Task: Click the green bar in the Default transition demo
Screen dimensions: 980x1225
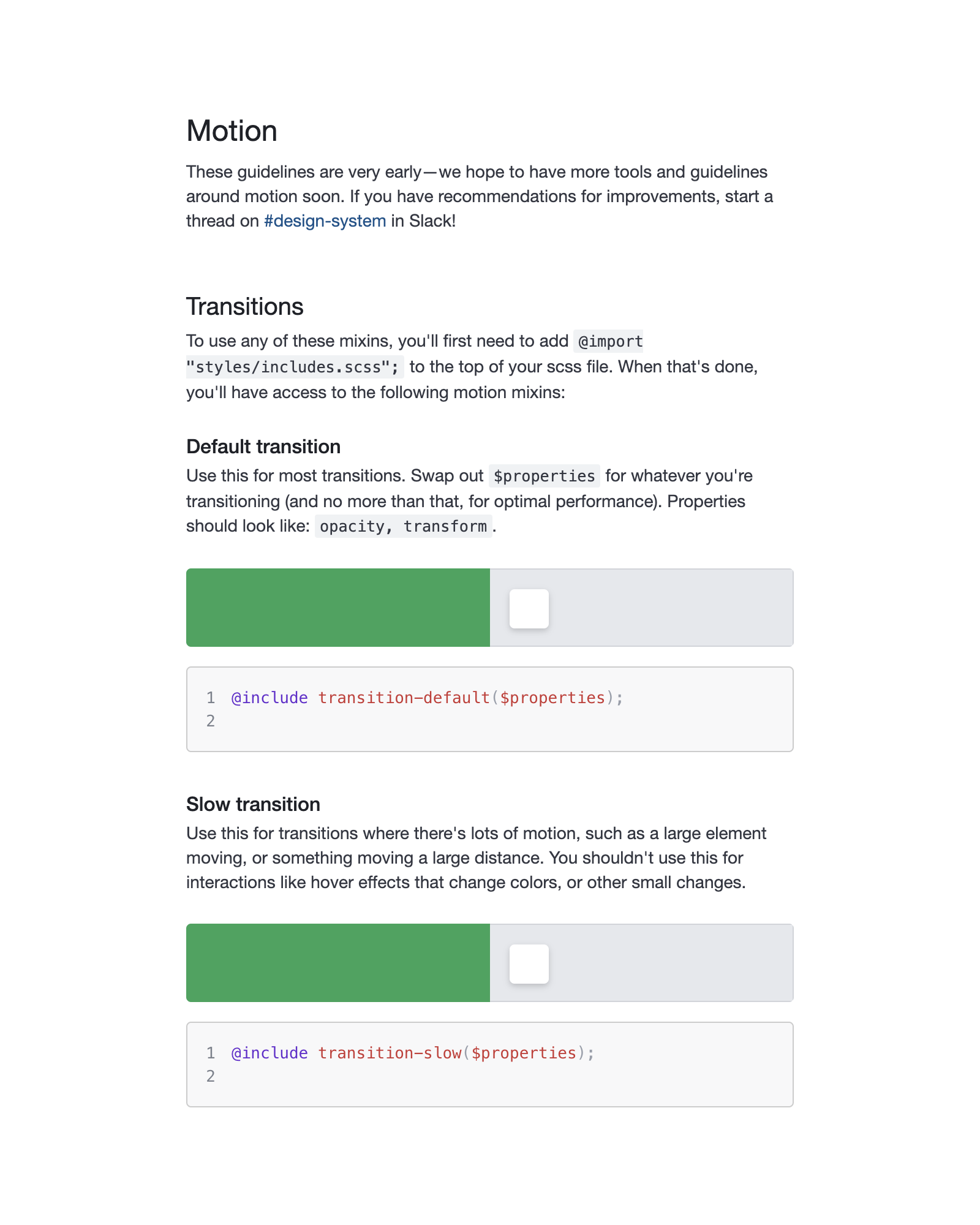Action: tap(337, 608)
